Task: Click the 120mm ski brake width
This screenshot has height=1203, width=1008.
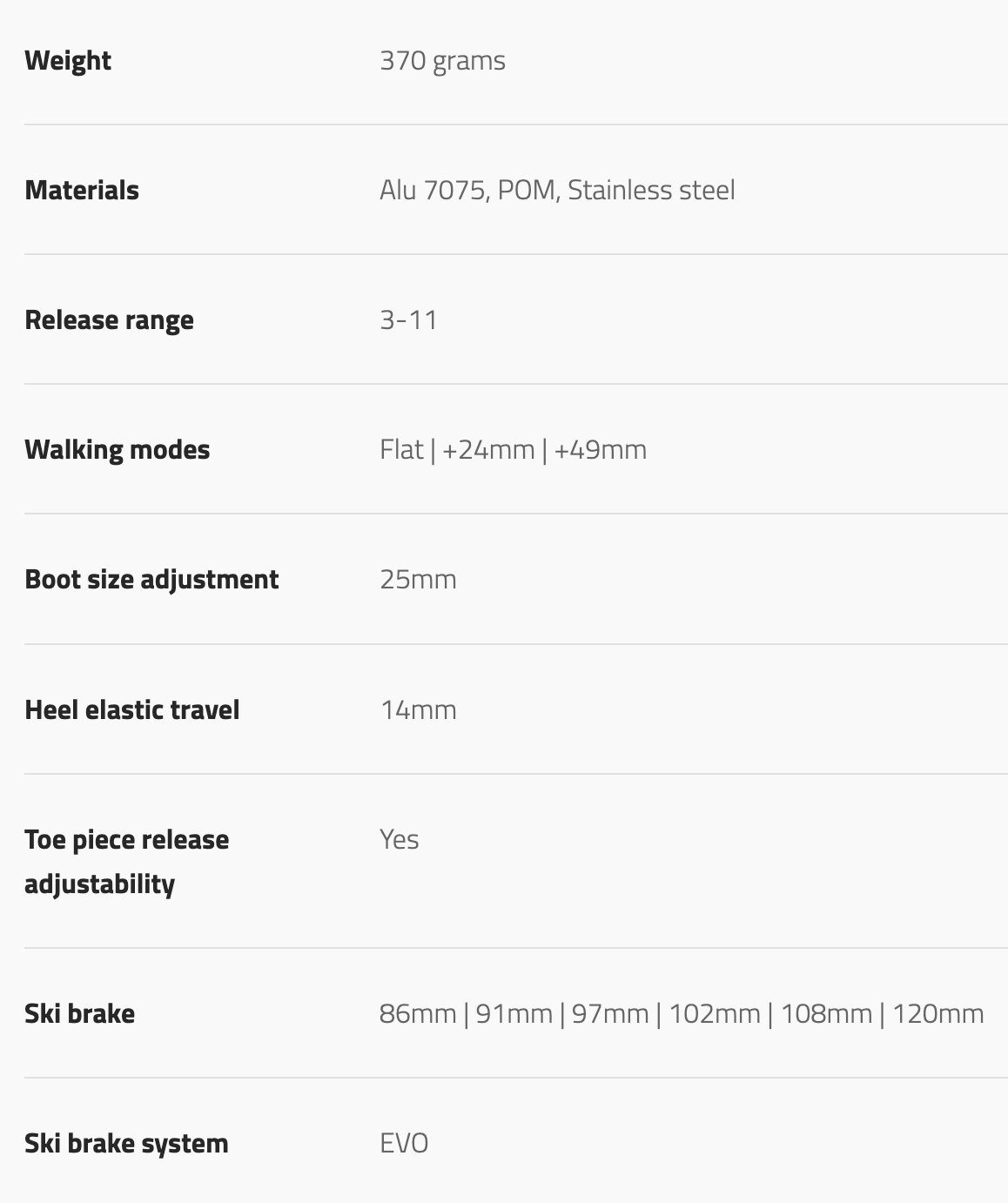Action: 937,1014
